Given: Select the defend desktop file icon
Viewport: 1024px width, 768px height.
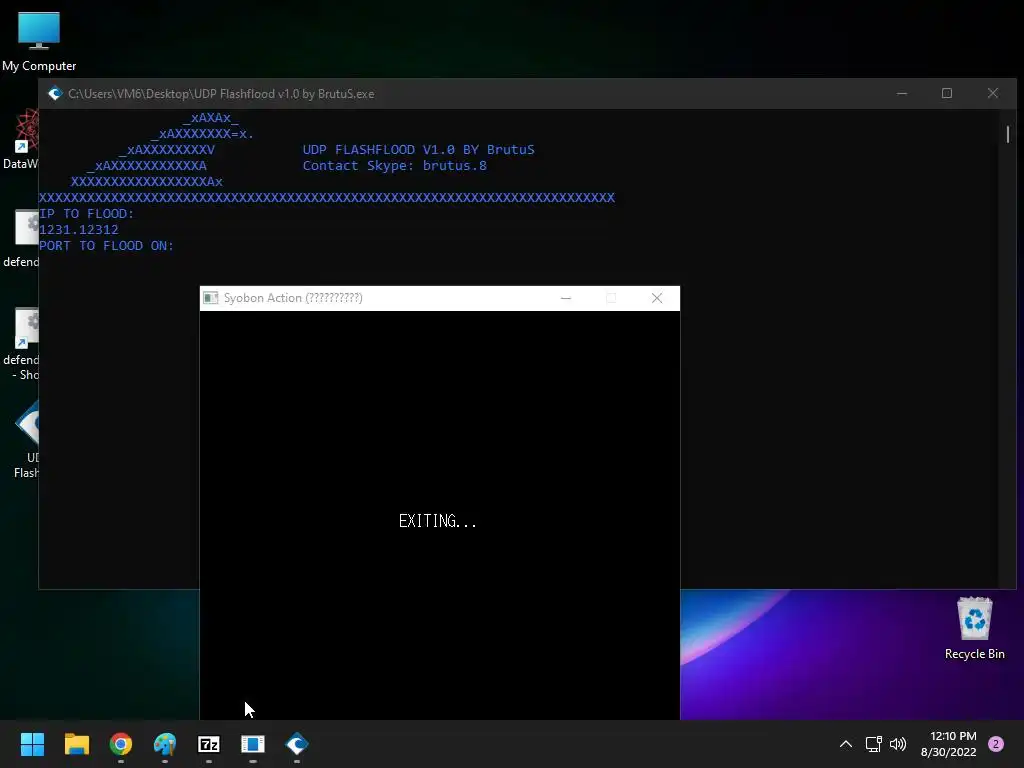Looking at the screenshot, I should (x=20, y=238).
